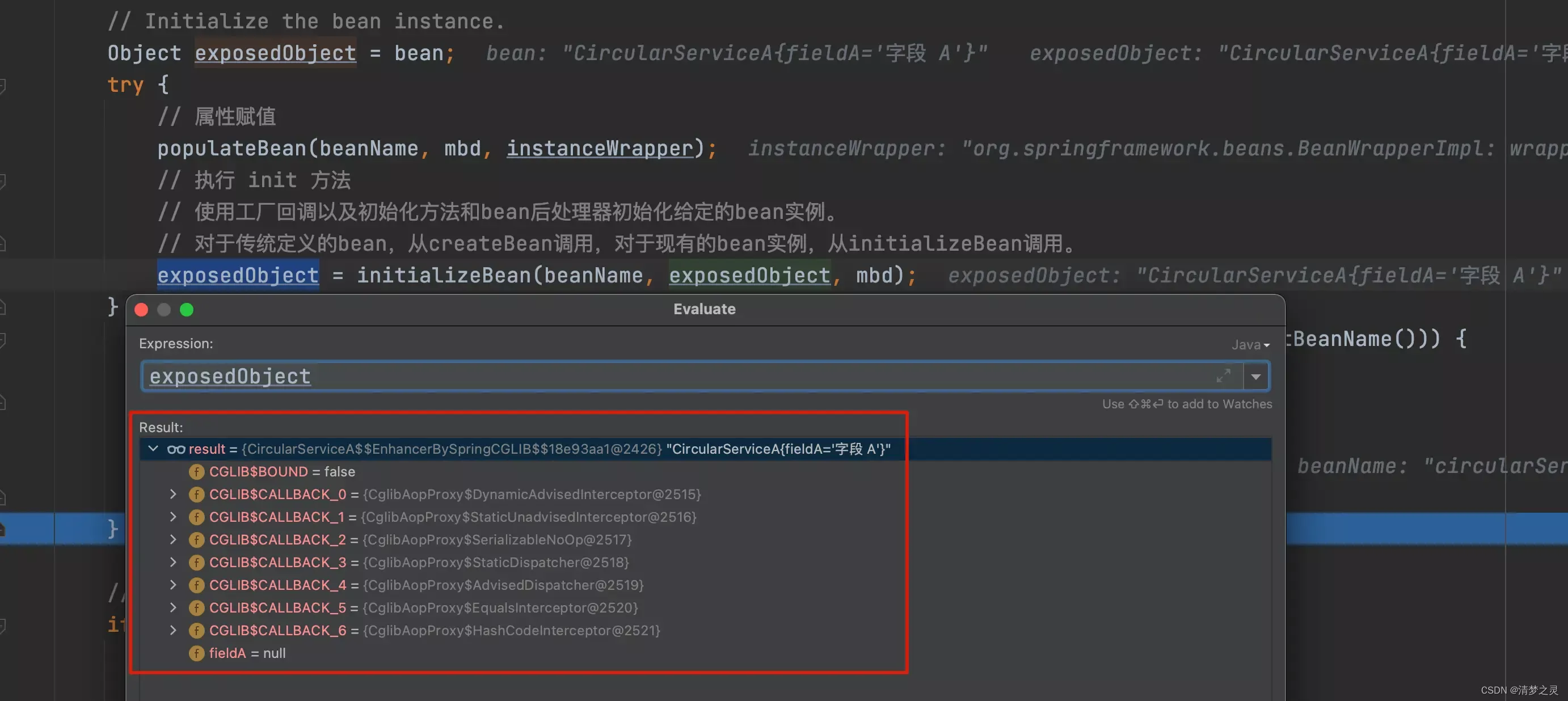Click the green zoom button of Evaluate
Viewport: 1568px width, 701px height.
[x=187, y=310]
